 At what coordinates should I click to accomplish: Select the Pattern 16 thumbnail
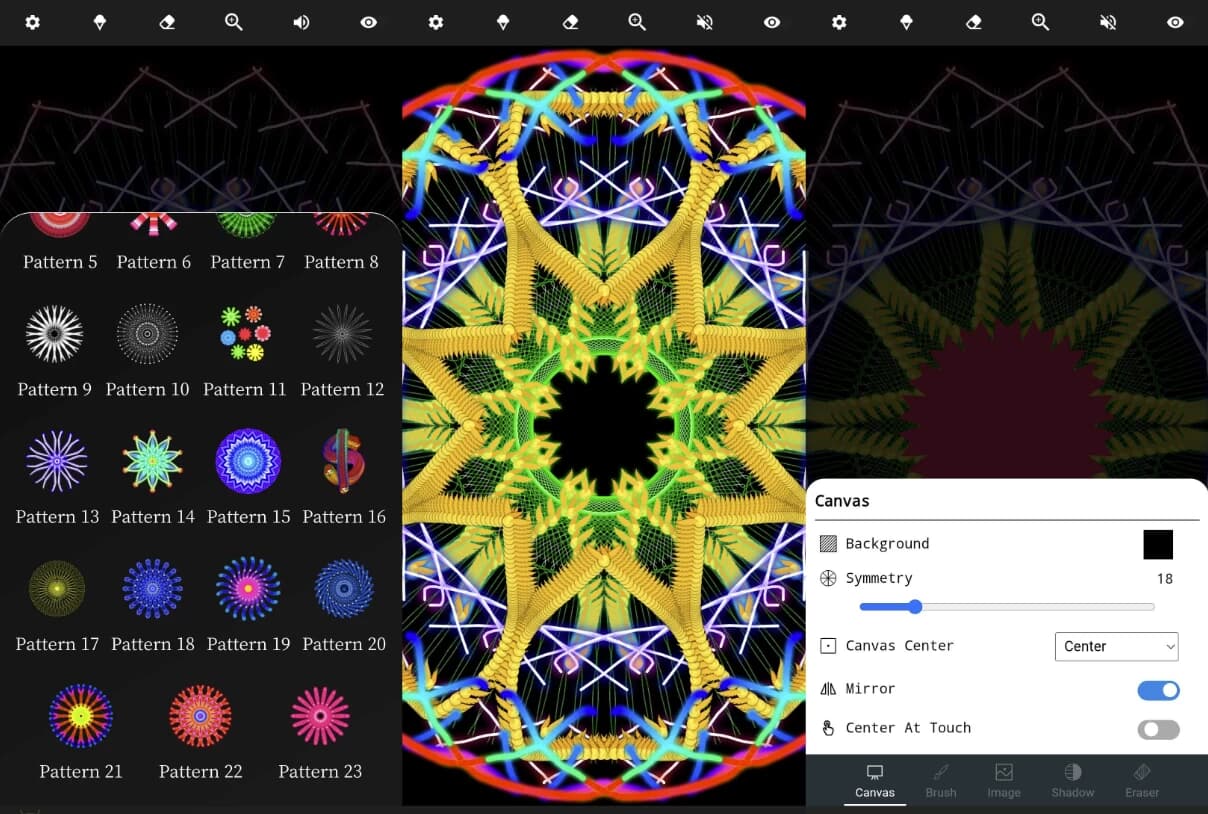(343, 461)
